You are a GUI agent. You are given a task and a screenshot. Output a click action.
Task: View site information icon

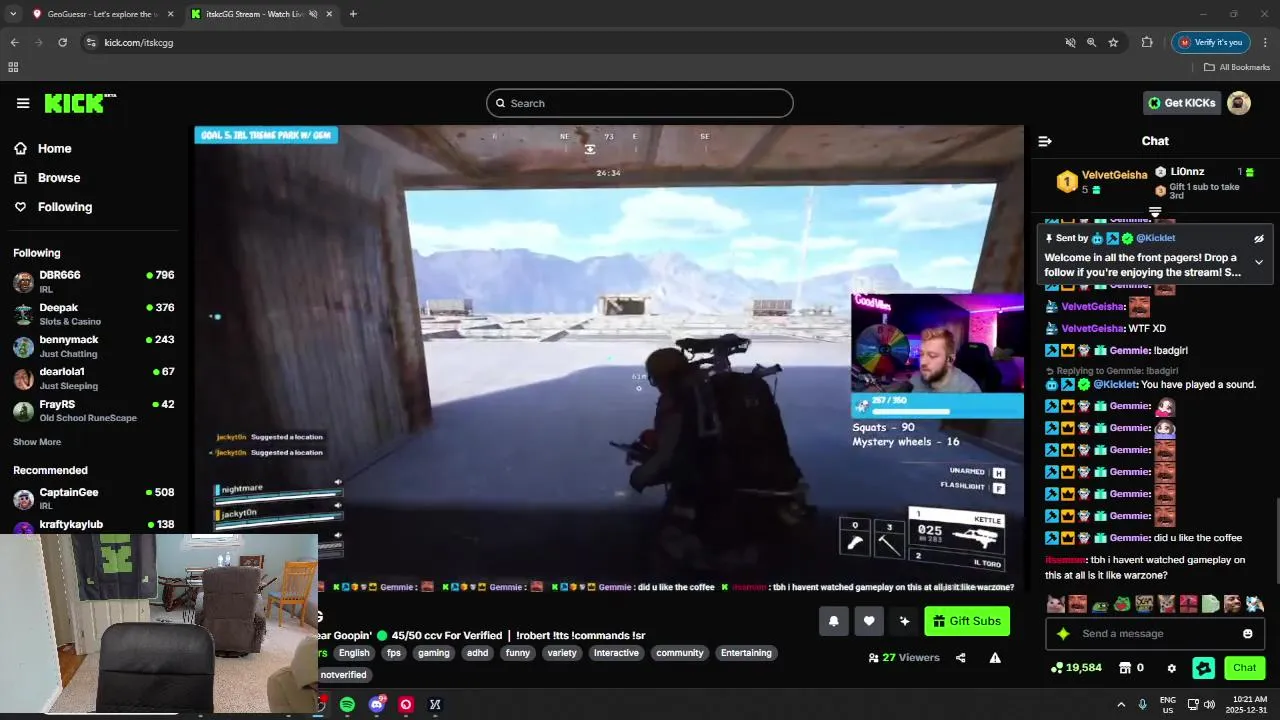point(91,42)
